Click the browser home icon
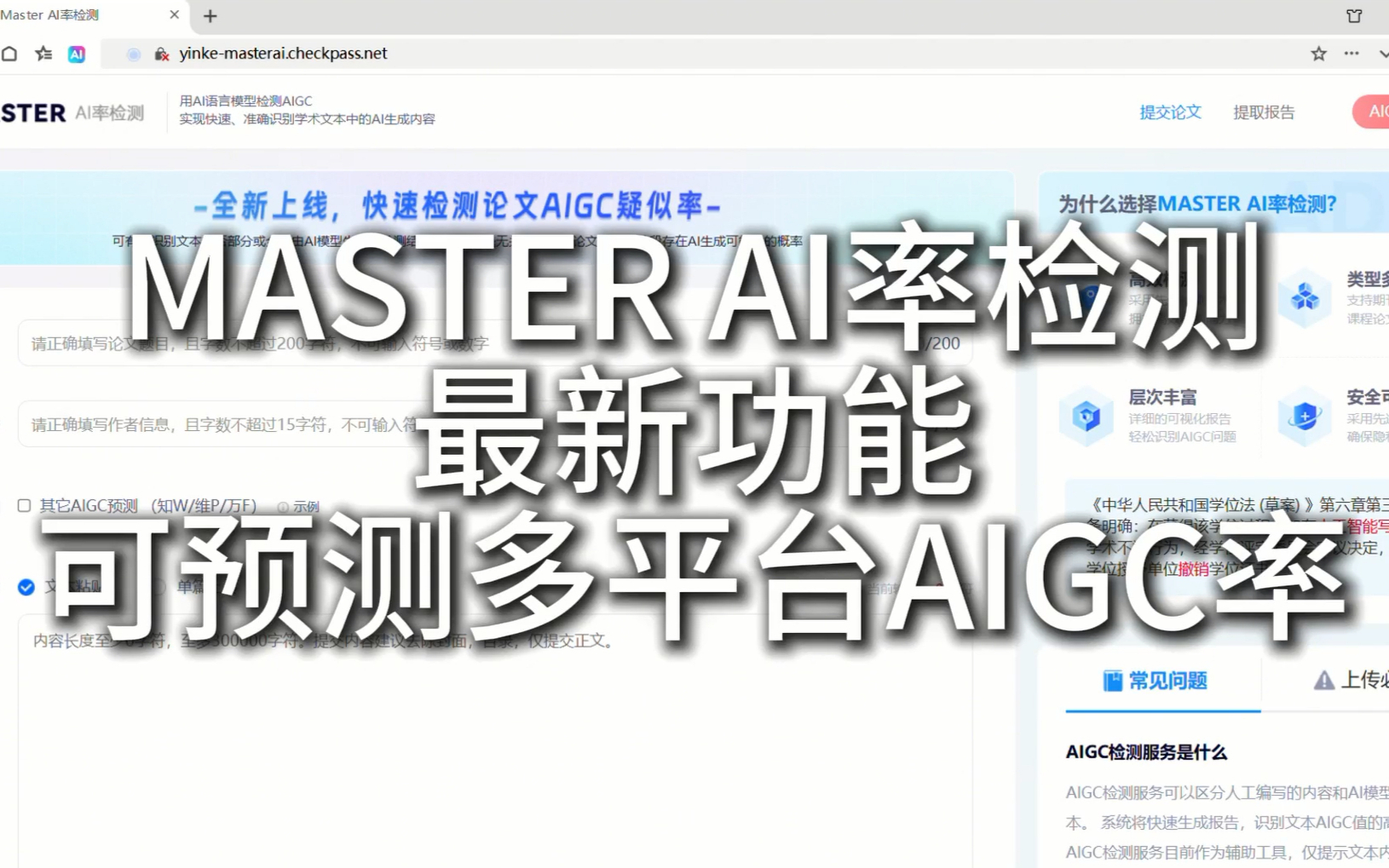 pyautogui.click(x=9, y=54)
